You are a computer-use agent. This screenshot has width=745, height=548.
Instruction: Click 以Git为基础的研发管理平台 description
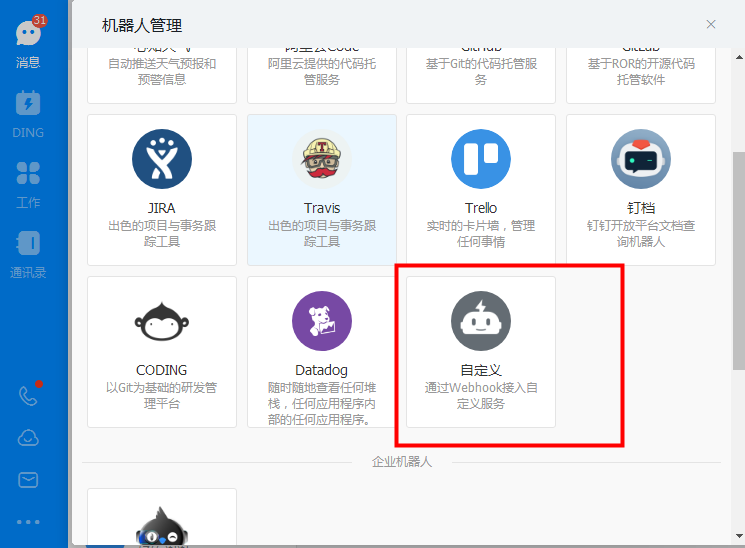pos(162,395)
